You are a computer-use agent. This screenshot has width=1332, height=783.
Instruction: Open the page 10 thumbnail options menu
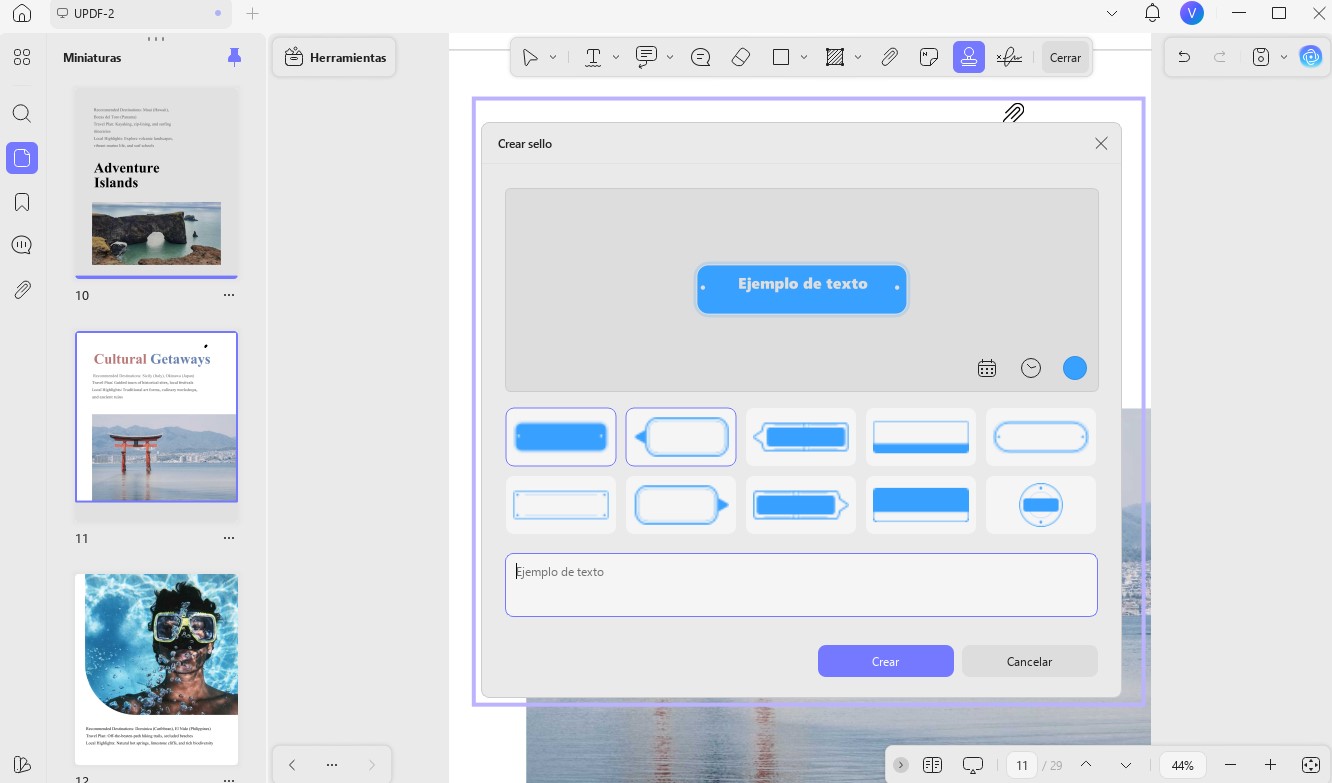[x=229, y=295]
